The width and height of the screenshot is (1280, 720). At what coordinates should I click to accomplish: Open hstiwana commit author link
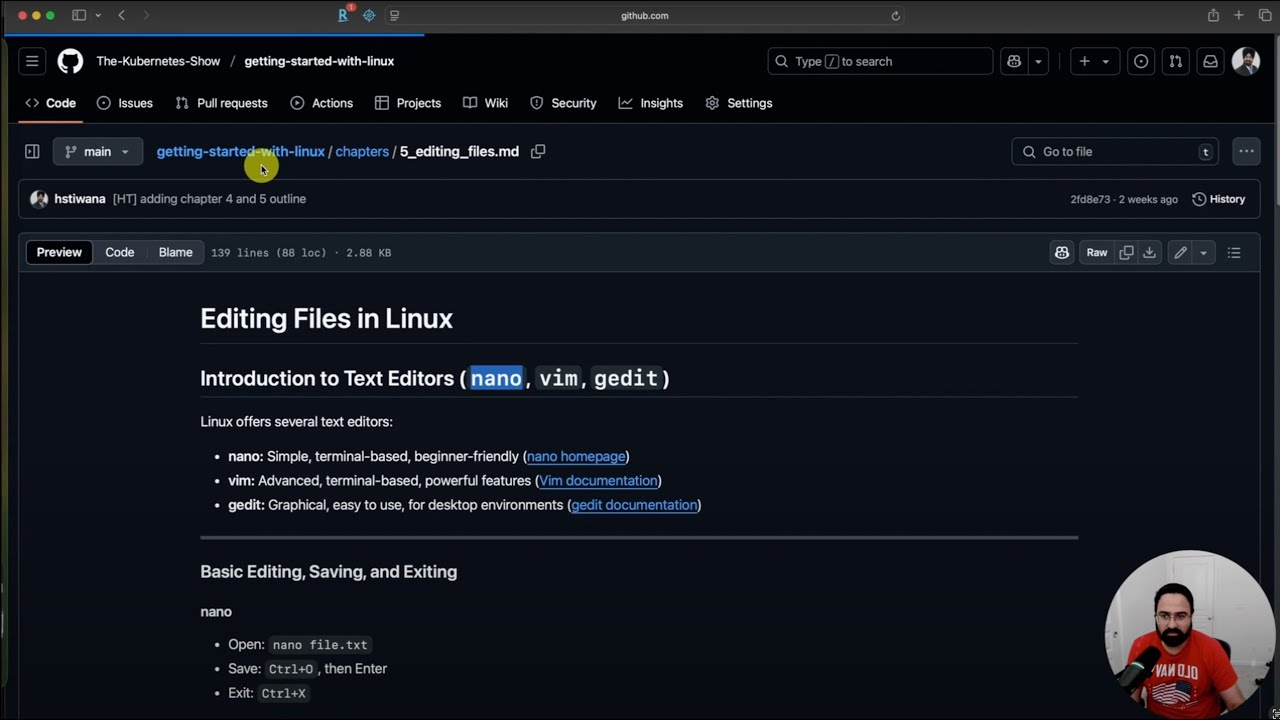pyautogui.click(x=80, y=199)
